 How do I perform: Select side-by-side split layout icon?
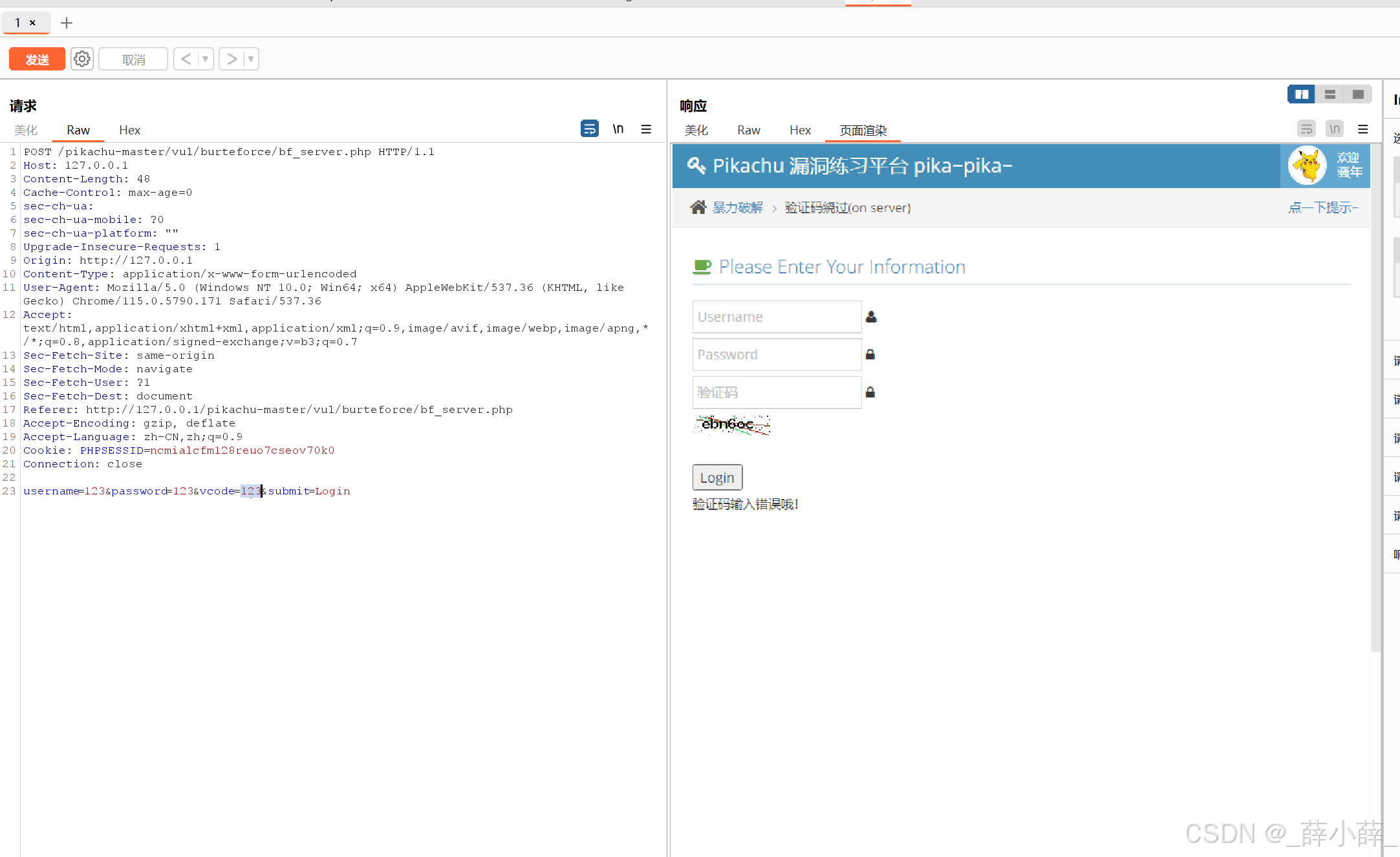click(x=1301, y=94)
